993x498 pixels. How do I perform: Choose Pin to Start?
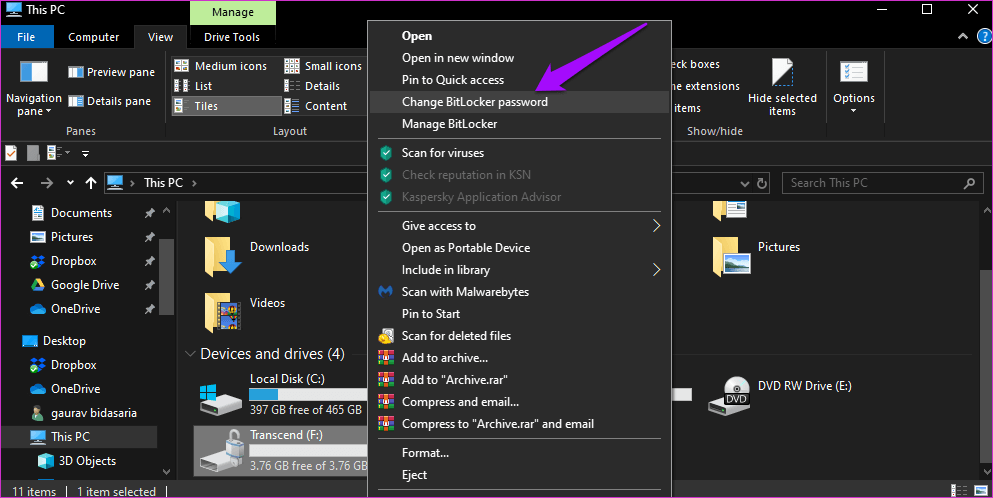point(519,314)
